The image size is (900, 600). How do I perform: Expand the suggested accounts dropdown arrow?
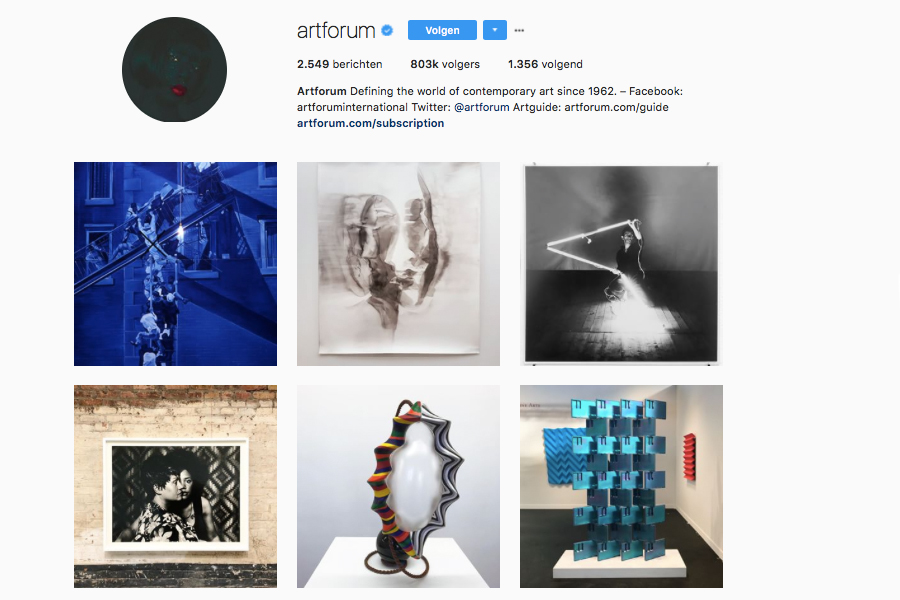495,30
